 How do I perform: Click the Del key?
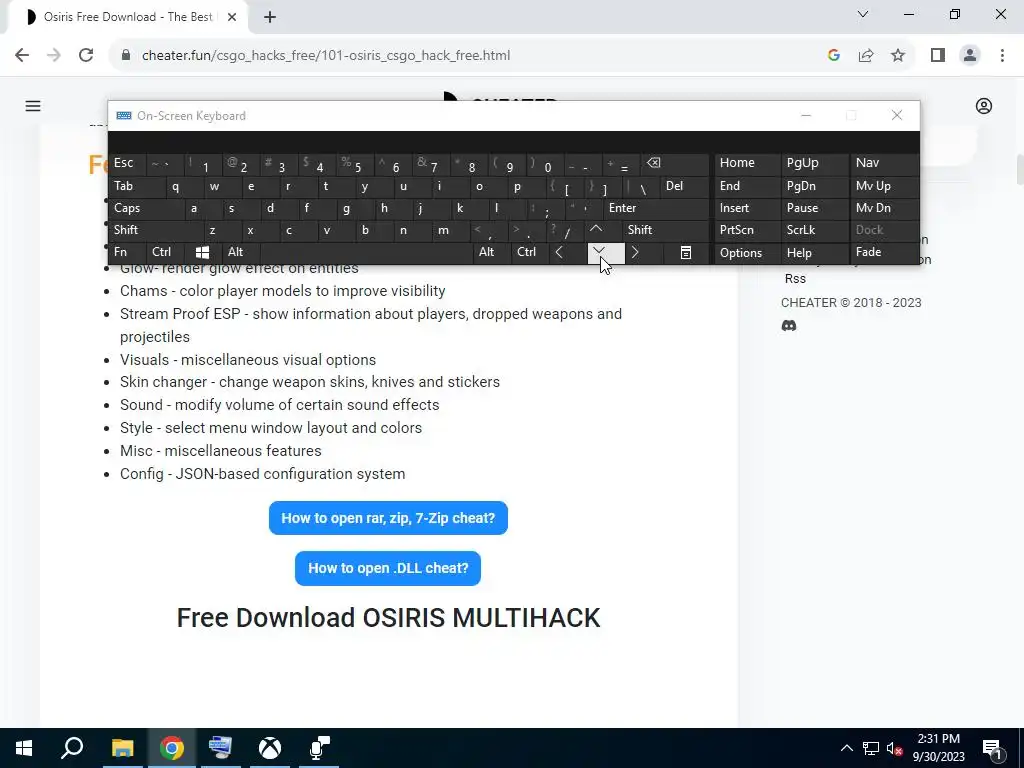tap(684, 186)
